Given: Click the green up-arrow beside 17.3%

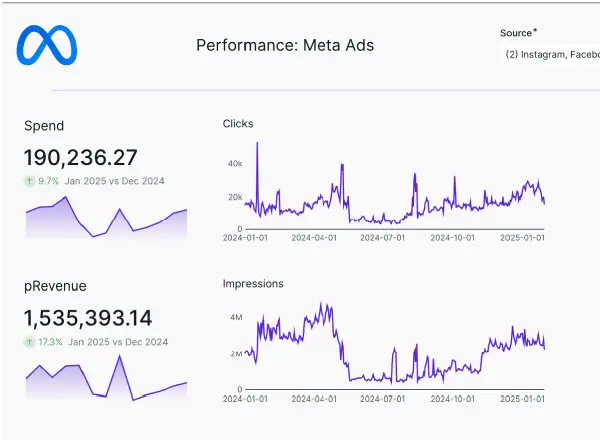Looking at the screenshot, I should pos(30,342).
